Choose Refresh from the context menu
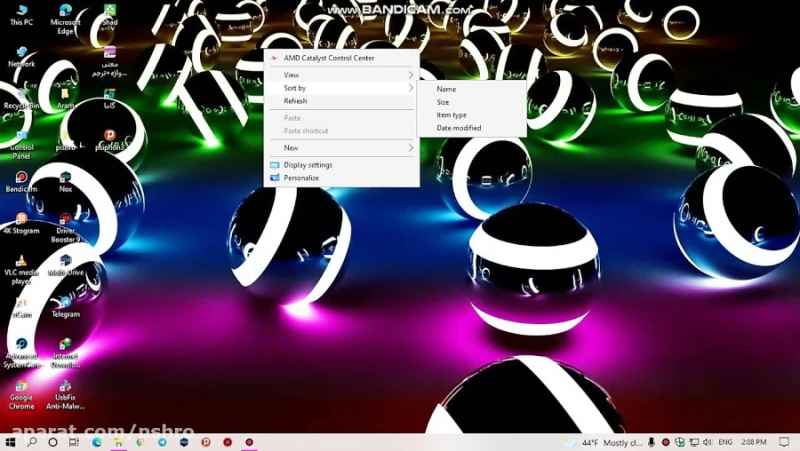Image resolution: width=800 pixels, height=451 pixels. point(341,101)
